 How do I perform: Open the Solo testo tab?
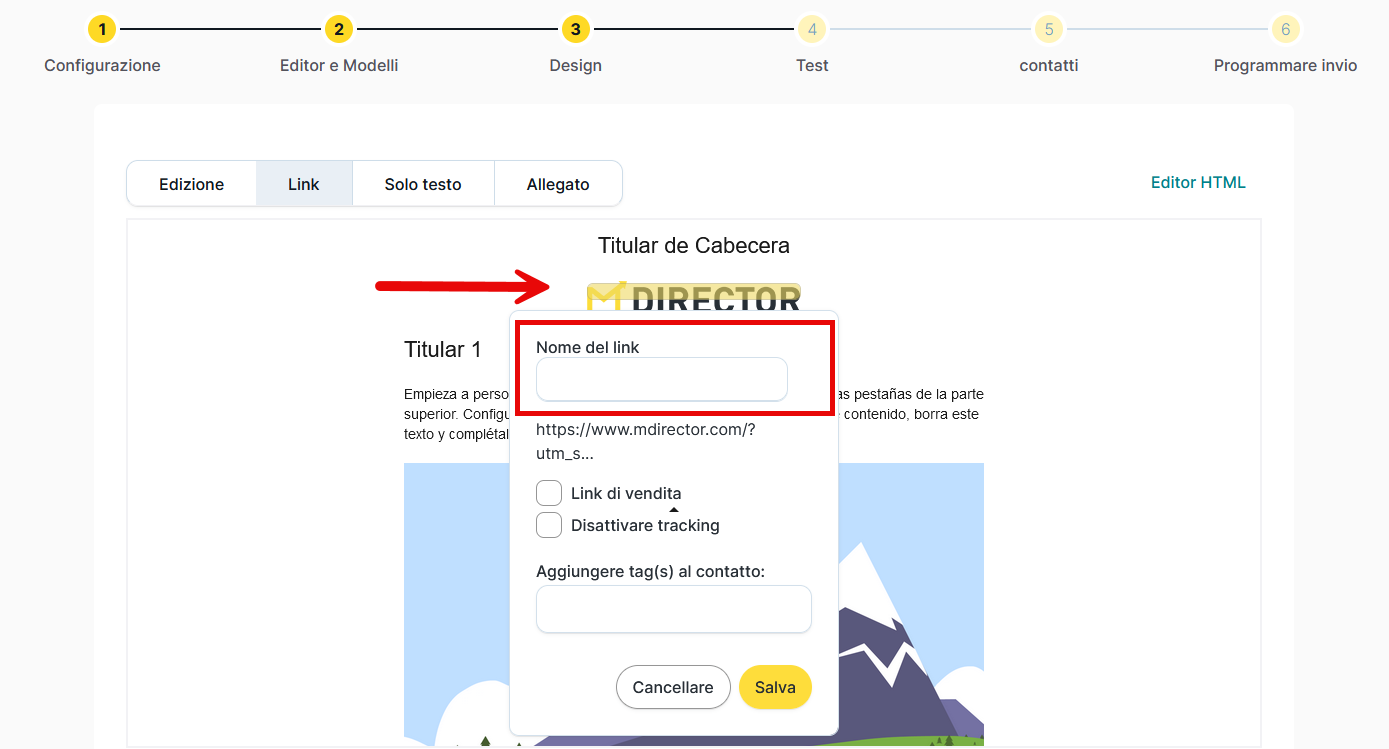pyautogui.click(x=423, y=184)
